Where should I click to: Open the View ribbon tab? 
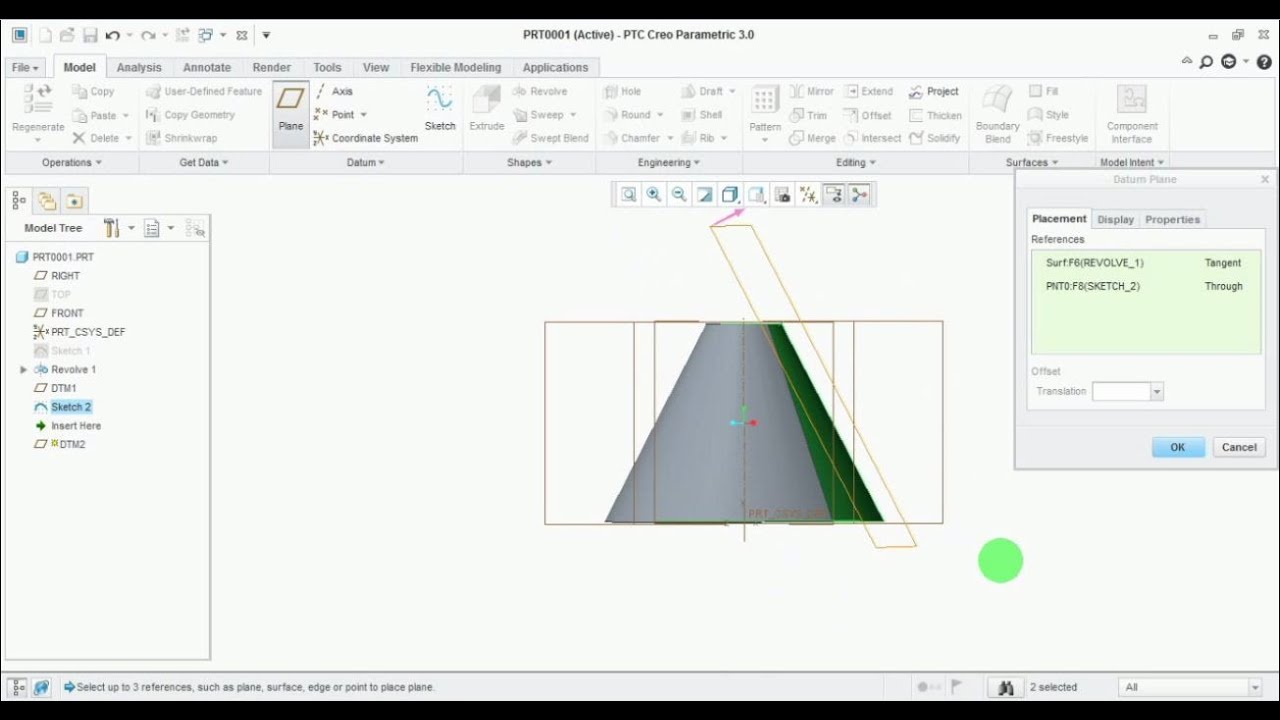pos(376,68)
